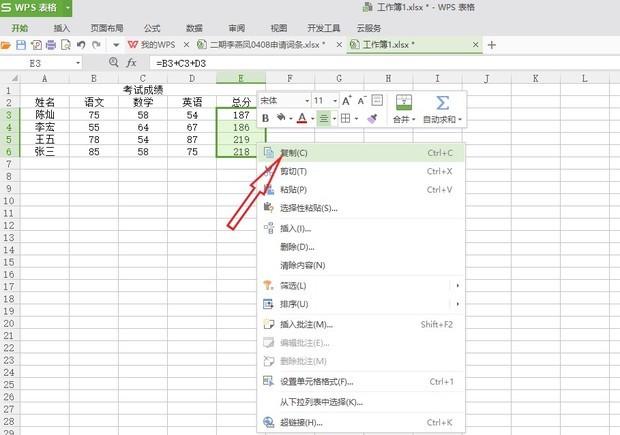
Task: Click the printer icon in quick toolbar
Action: coord(51,45)
